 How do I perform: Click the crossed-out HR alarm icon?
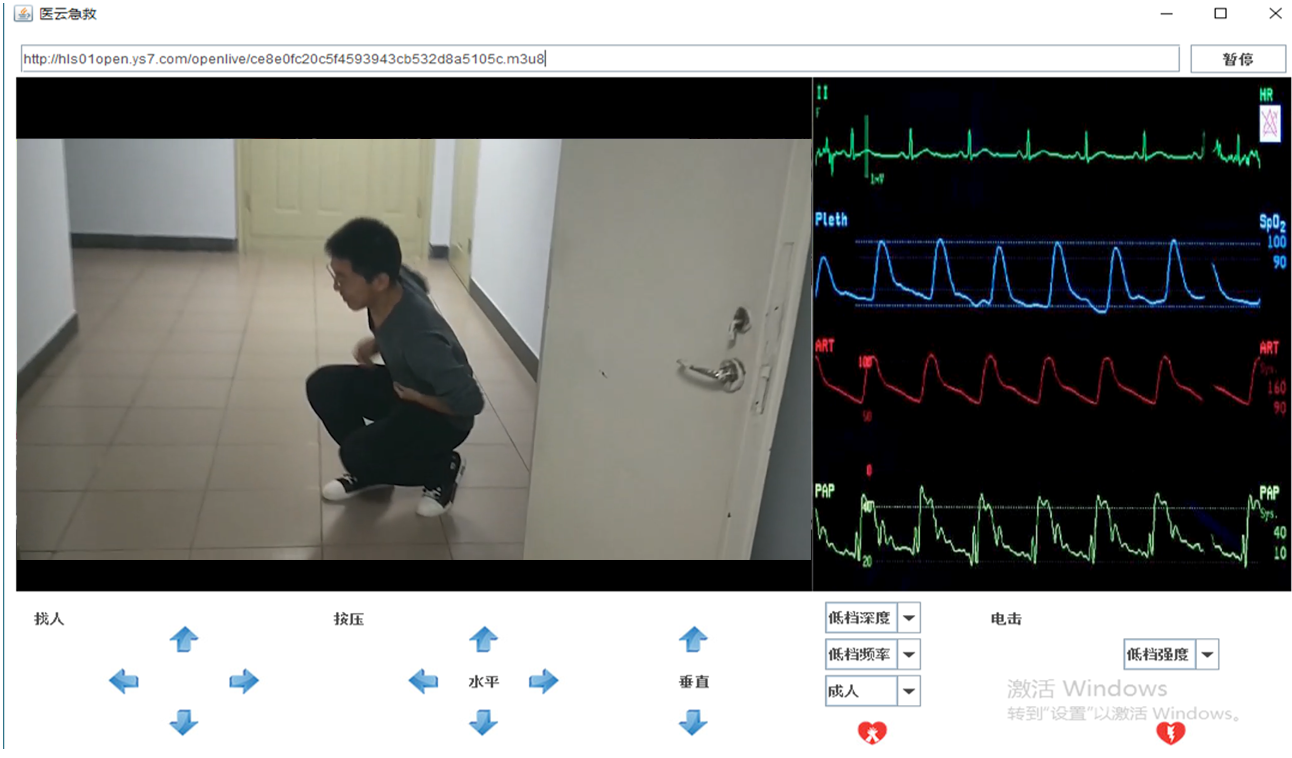pyautogui.click(x=1269, y=125)
